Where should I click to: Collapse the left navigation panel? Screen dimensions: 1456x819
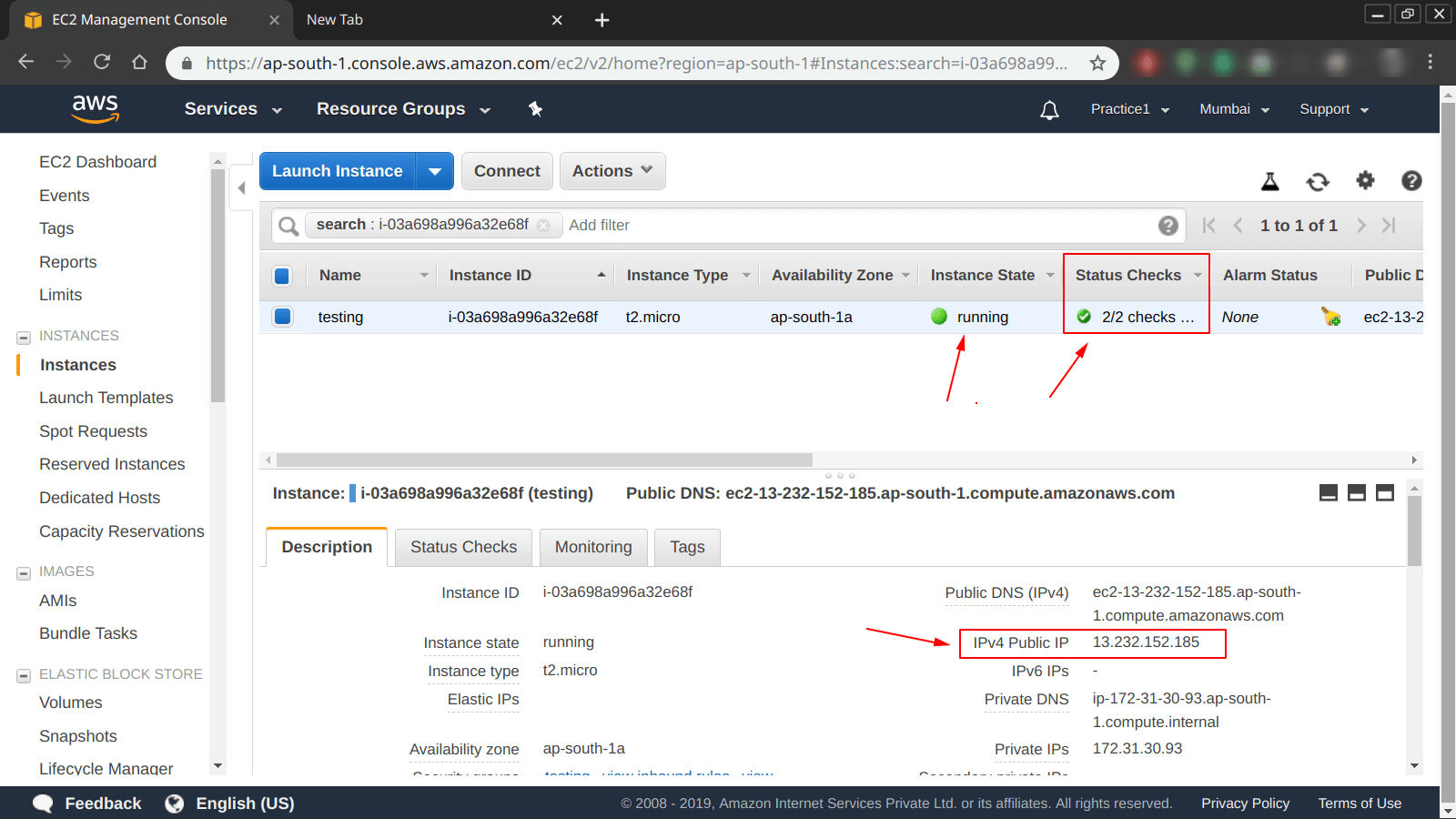(x=241, y=188)
